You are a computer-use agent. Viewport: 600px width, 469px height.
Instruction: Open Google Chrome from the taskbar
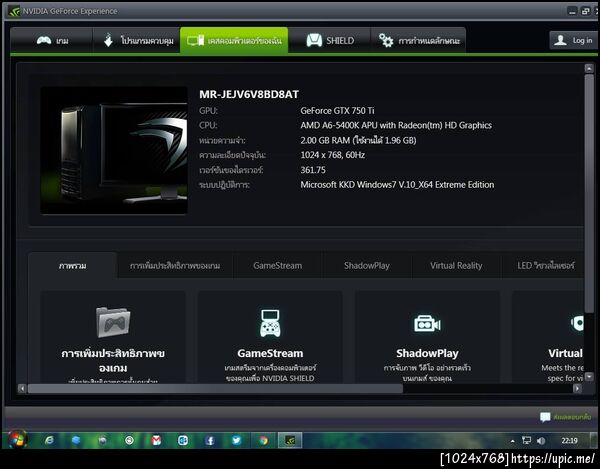263,440
